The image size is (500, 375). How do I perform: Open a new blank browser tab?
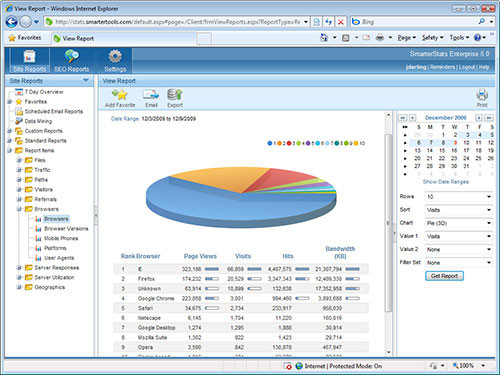[204, 39]
